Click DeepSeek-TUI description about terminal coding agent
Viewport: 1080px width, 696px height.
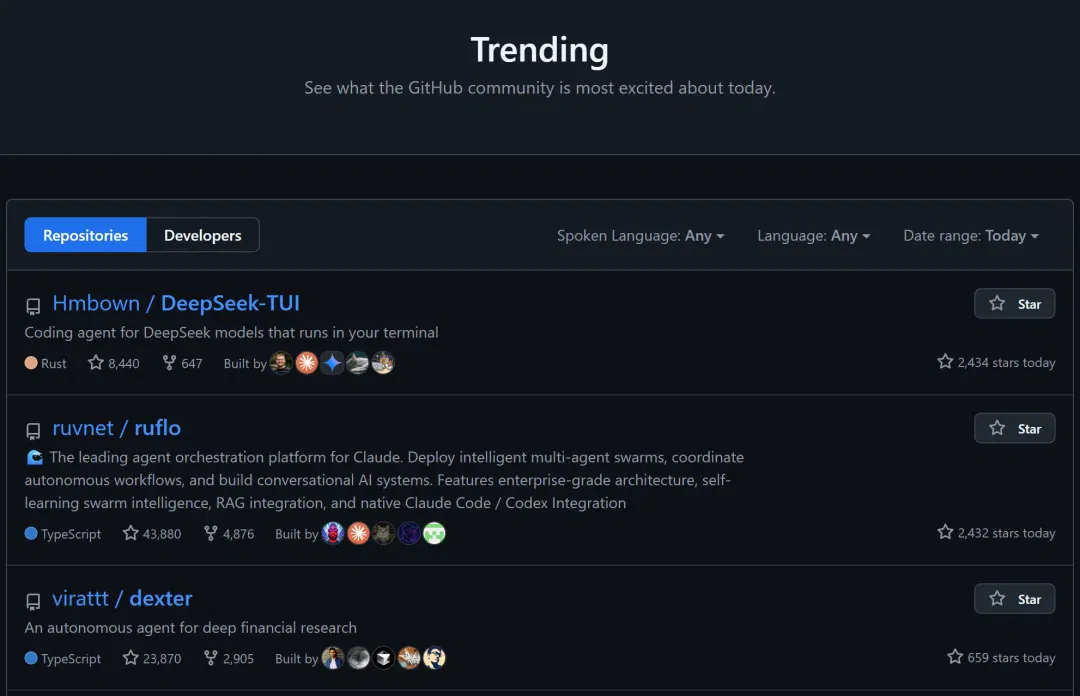point(231,332)
